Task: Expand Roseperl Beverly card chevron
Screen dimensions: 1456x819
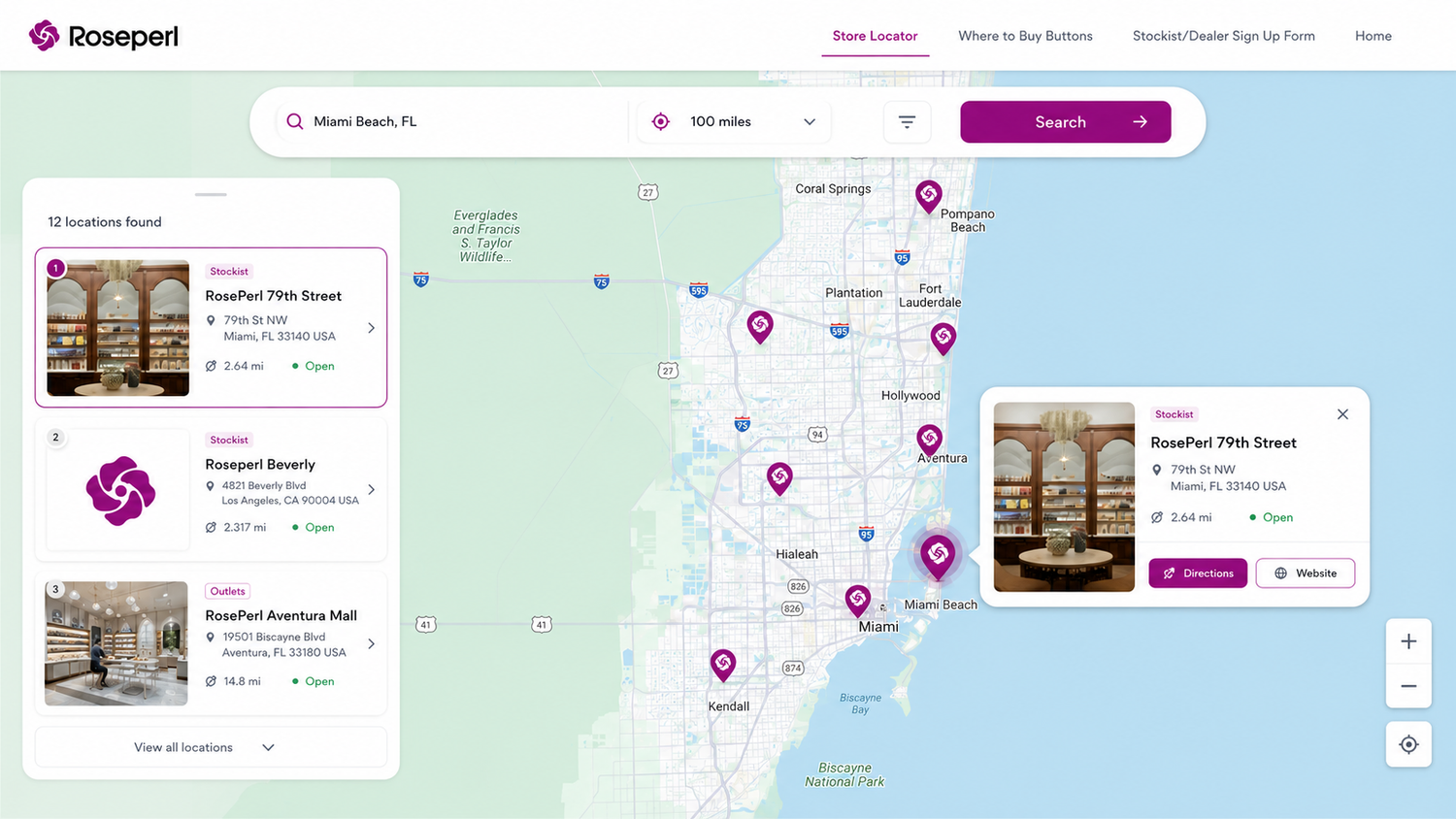Action: pyautogui.click(x=372, y=489)
